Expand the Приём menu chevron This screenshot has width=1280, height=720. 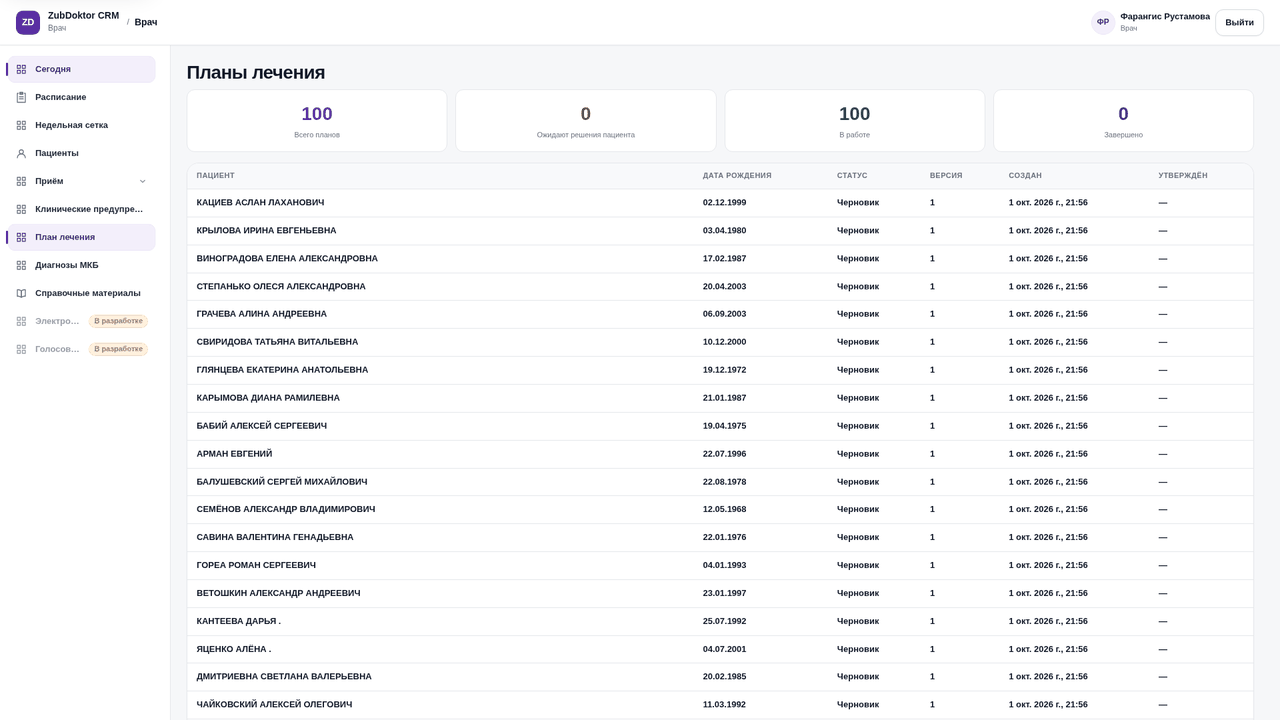[142, 181]
